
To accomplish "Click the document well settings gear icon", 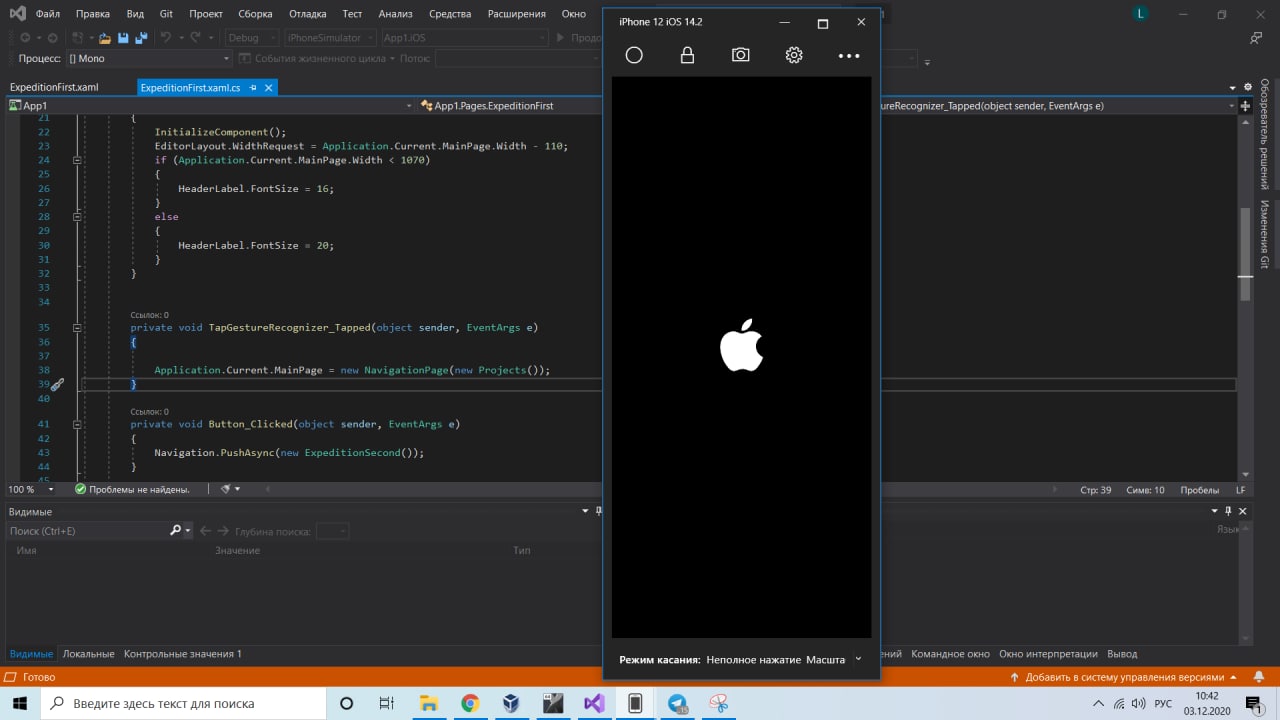I will [1248, 88].
